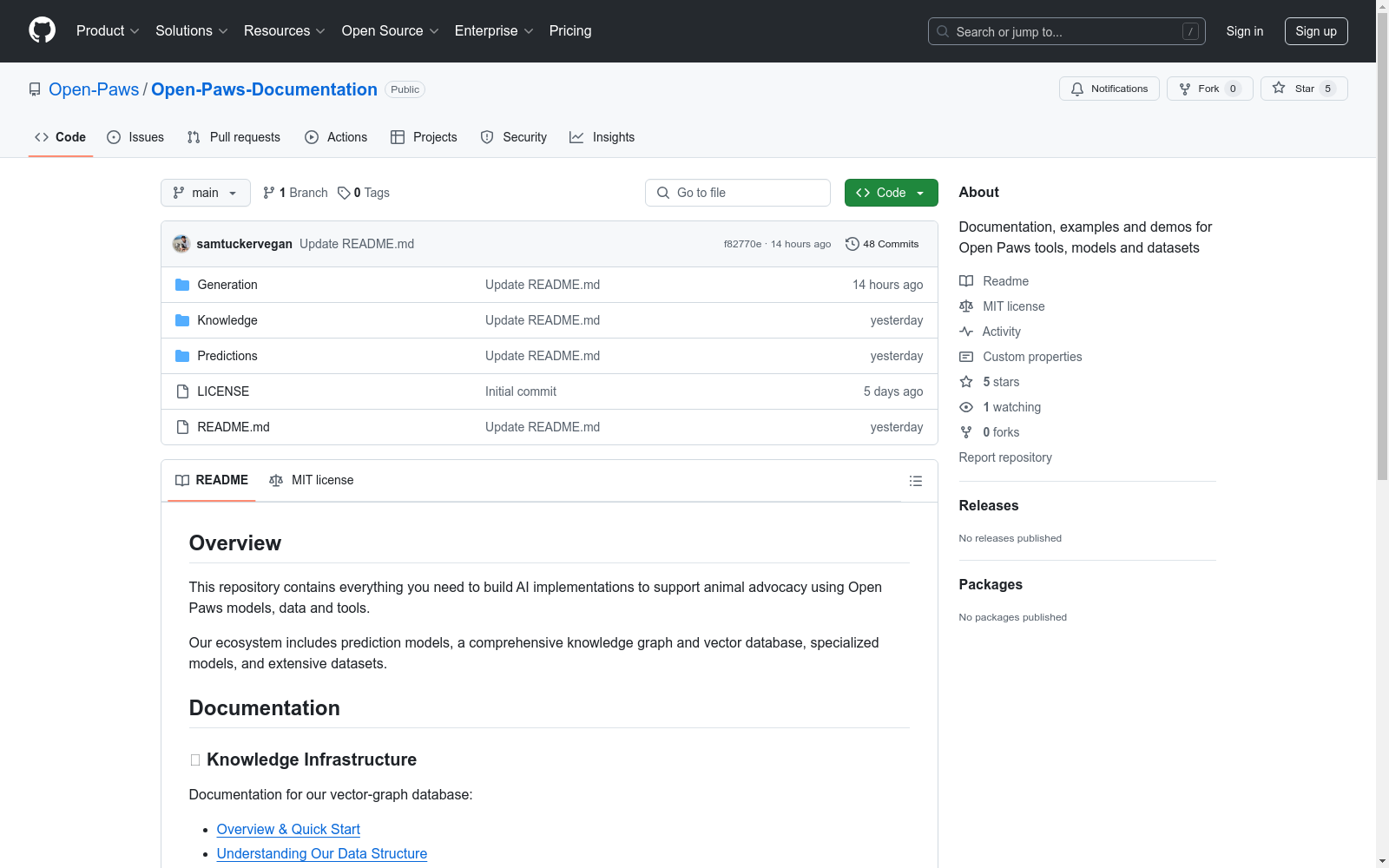Click the forks icon in About sidebar
The width and height of the screenshot is (1389, 868).
click(x=966, y=432)
